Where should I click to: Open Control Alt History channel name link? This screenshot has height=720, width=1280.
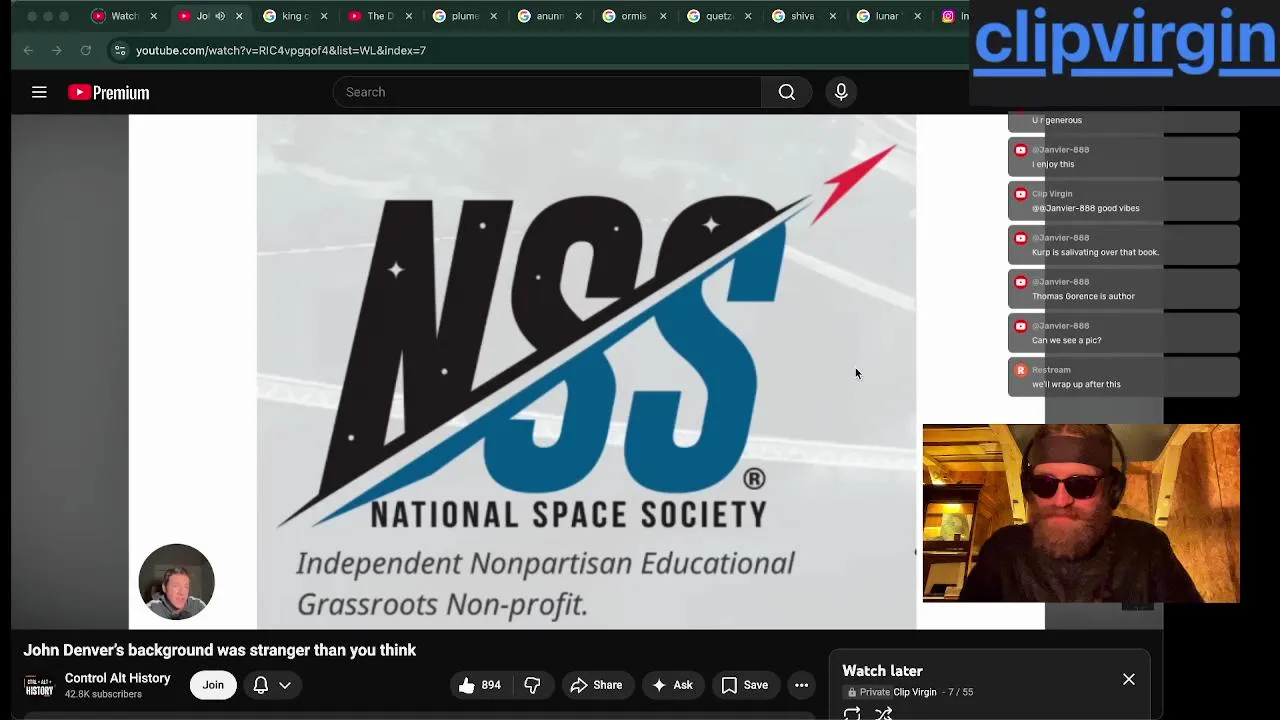(117, 678)
